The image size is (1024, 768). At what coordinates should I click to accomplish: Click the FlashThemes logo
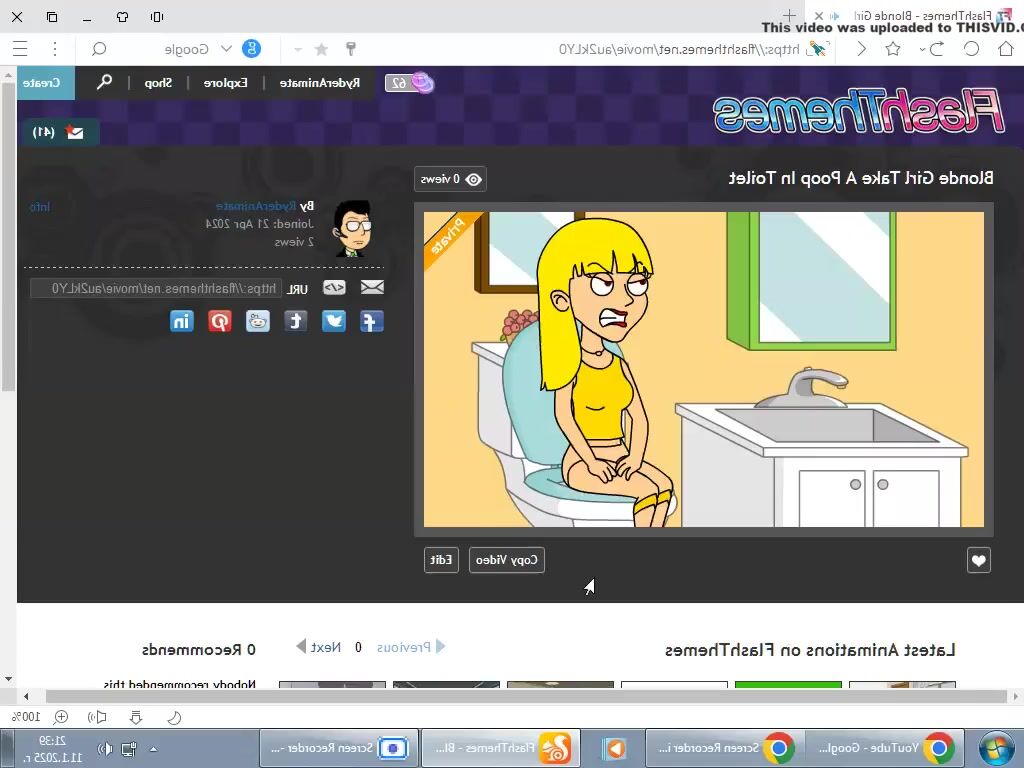click(859, 110)
